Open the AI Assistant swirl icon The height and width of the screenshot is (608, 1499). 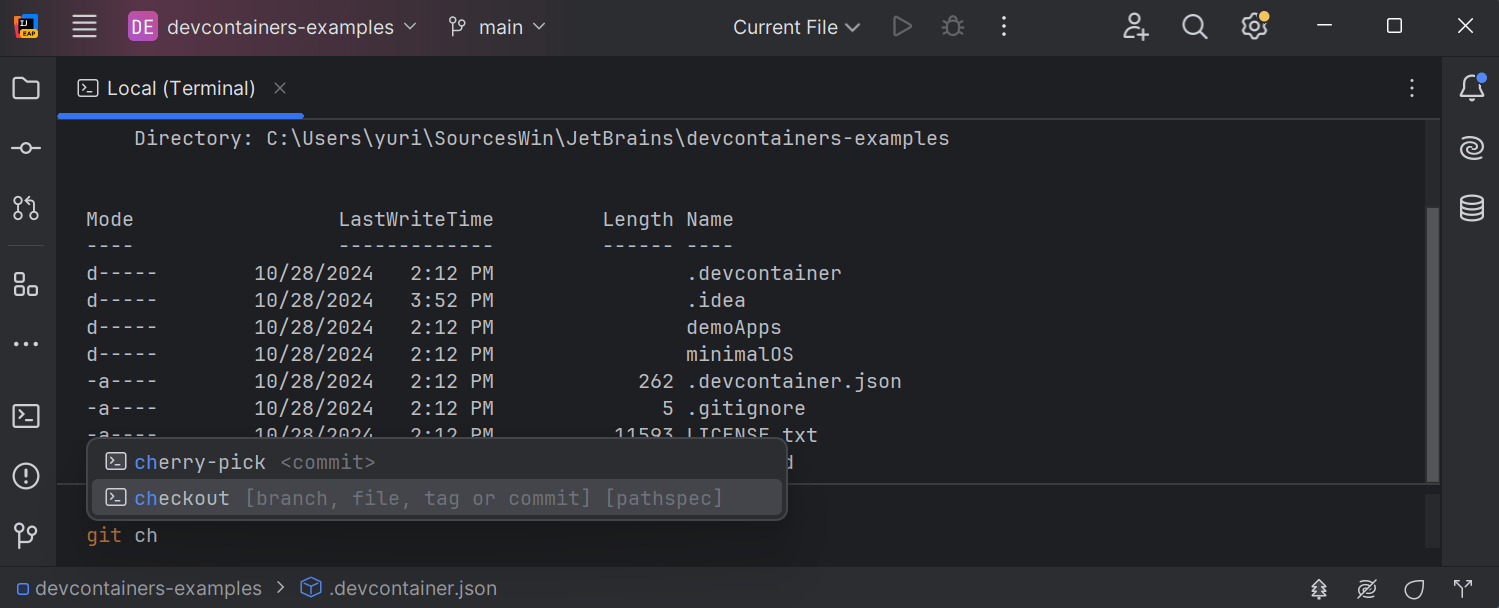point(1471,148)
